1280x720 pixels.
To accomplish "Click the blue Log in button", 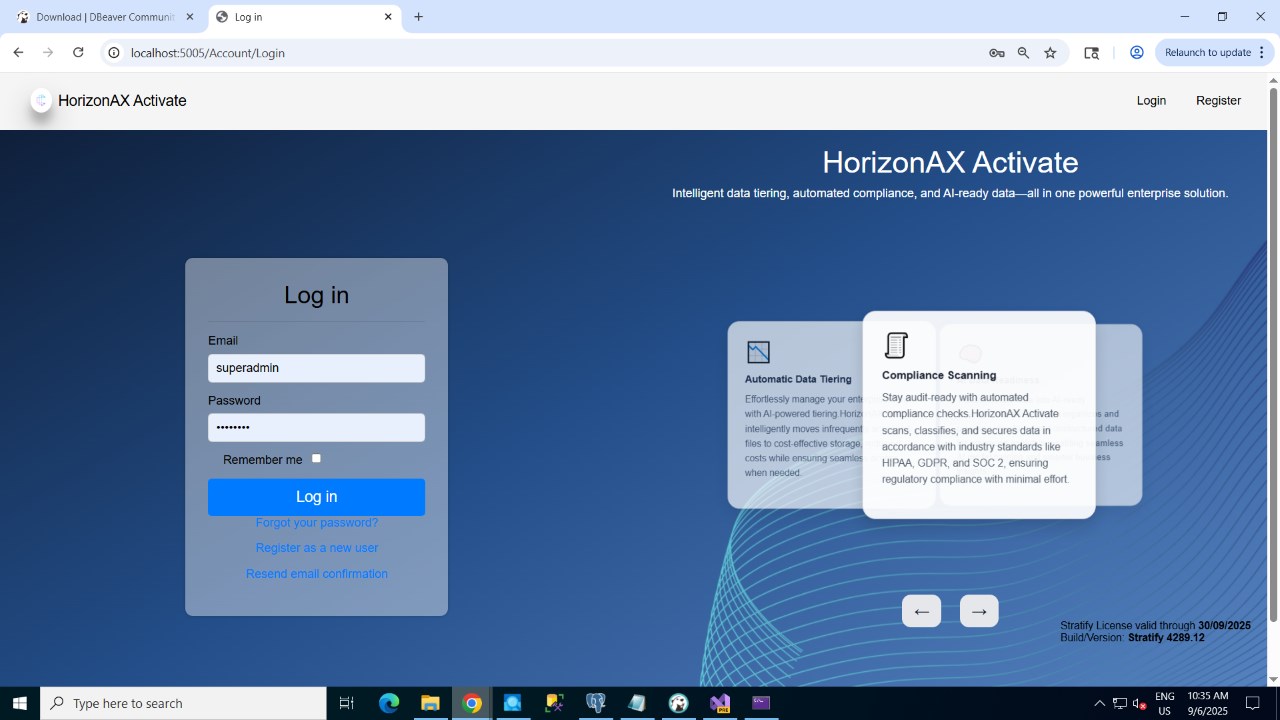I will (316, 497).
